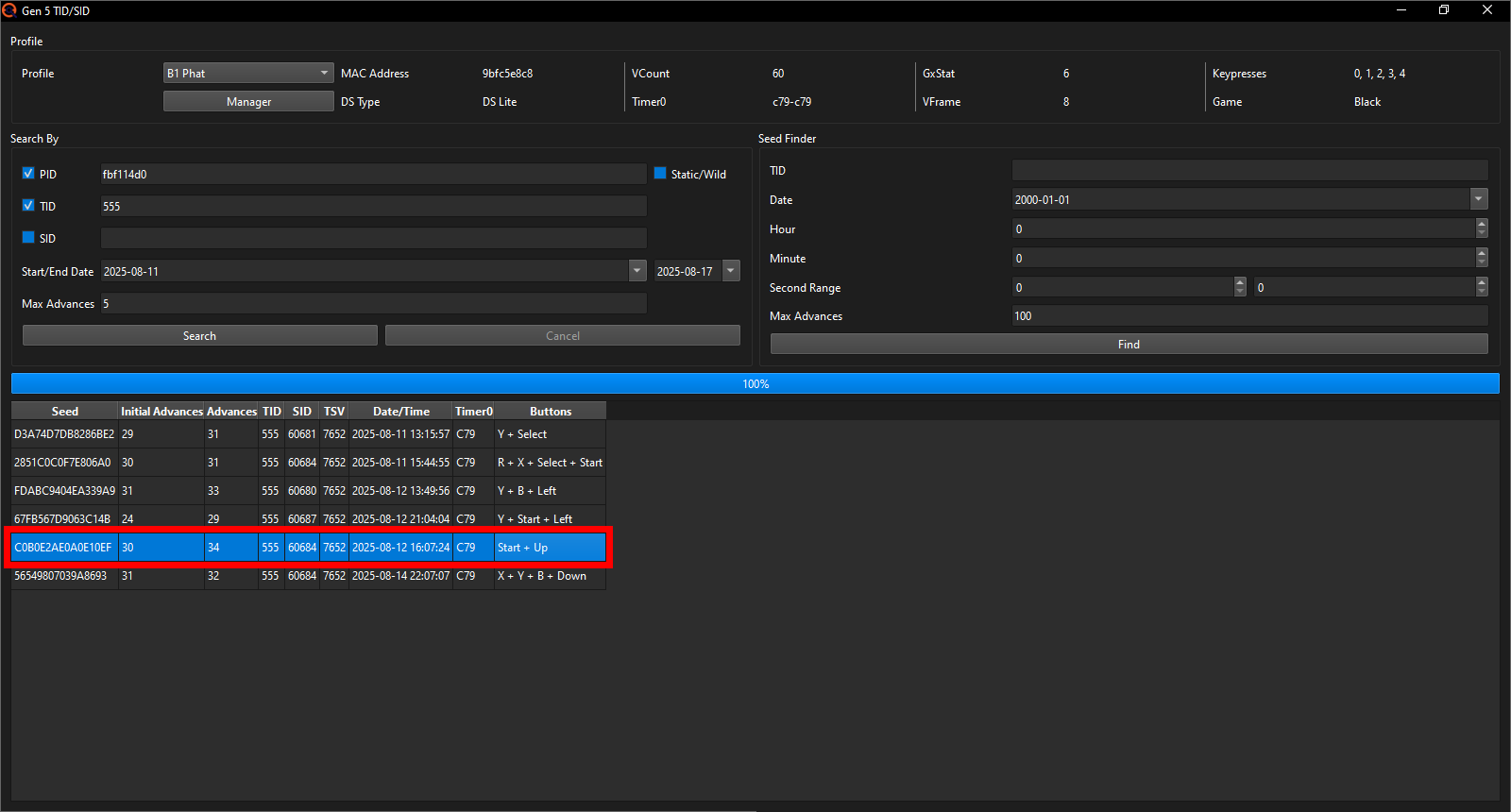The width and height of the screenshot is (1511, 812).
Task: Sort by Date/Time column header
Action: (x=400, y=411)
